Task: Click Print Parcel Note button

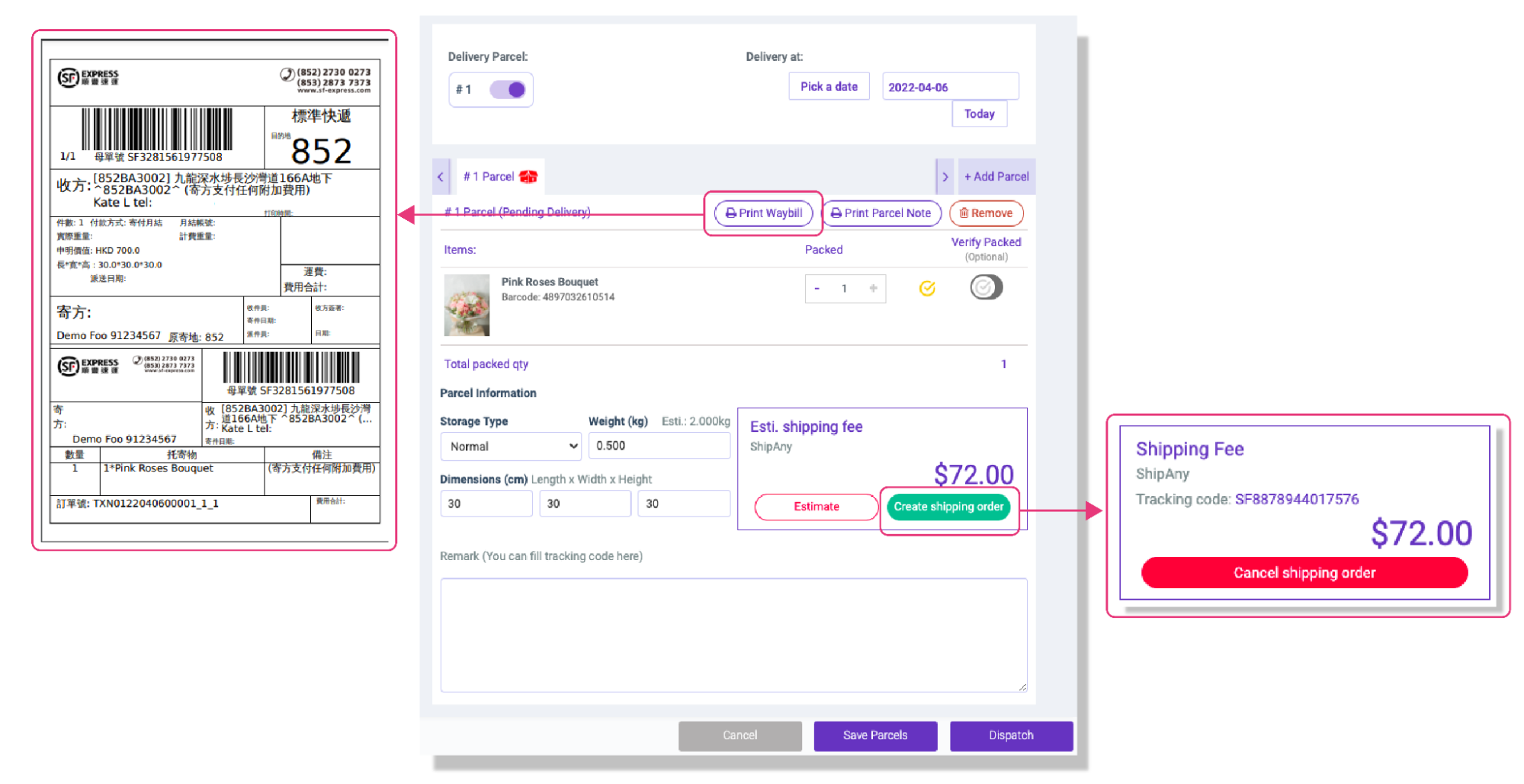Action: [881, 213]
